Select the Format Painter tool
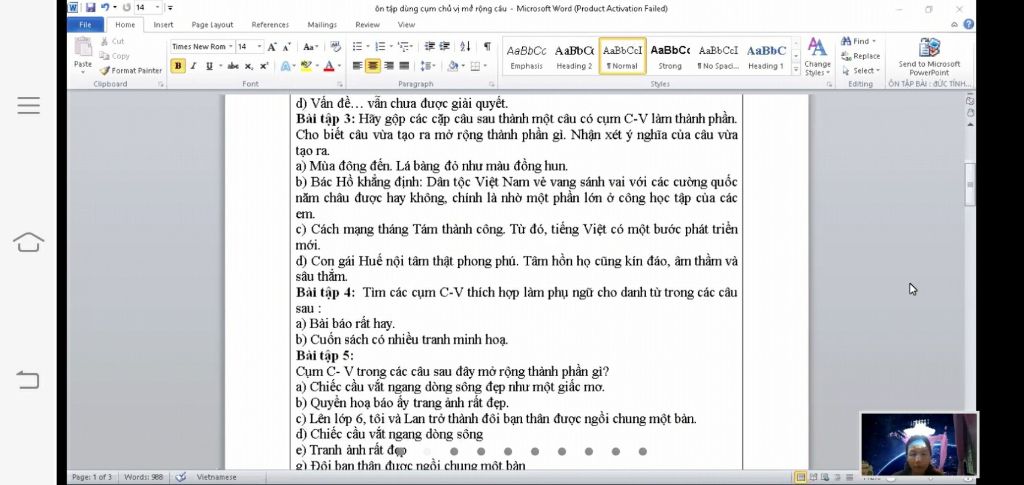This screenshot has width=1024, height=485. [131, 70]
